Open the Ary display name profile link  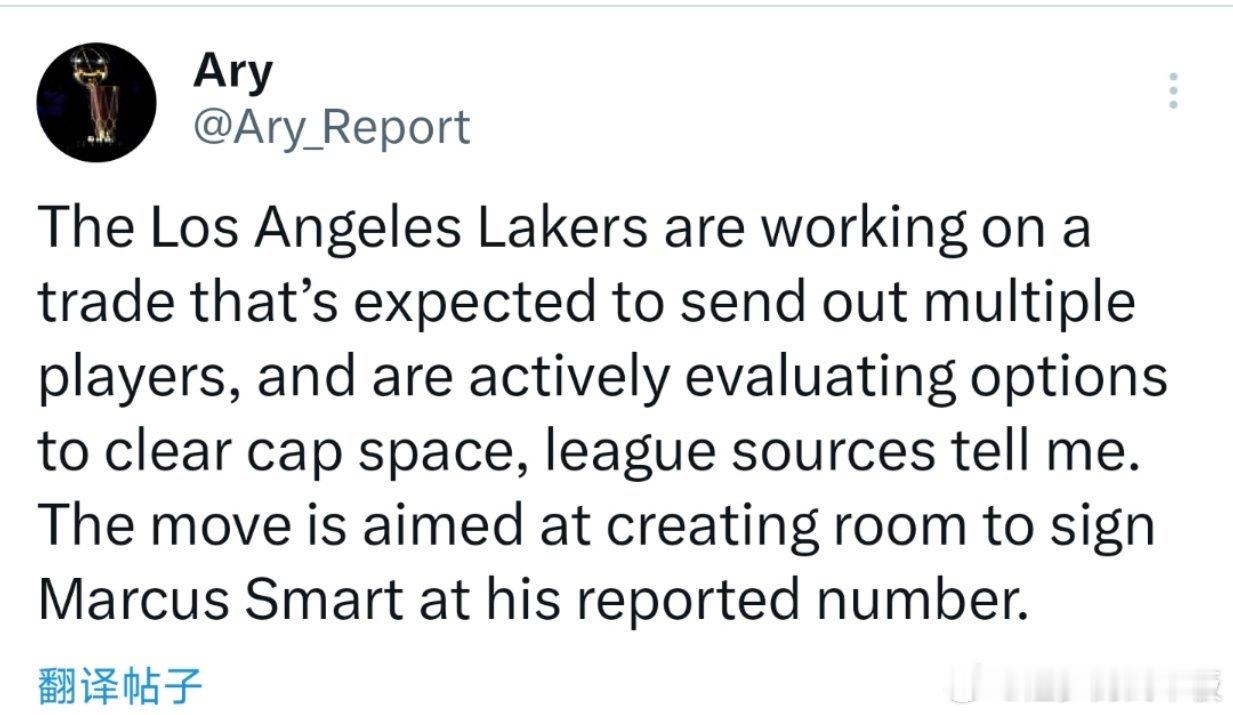point(232,71)
